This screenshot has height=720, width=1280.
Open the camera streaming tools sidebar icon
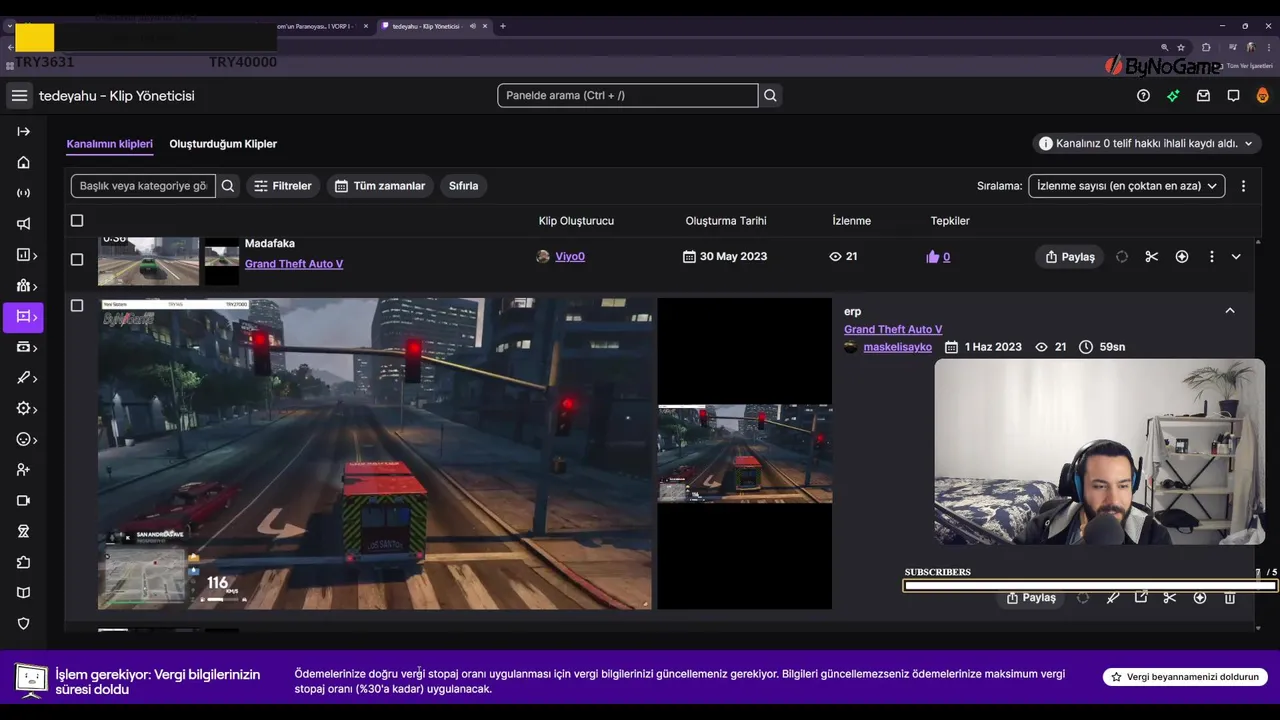23,501
